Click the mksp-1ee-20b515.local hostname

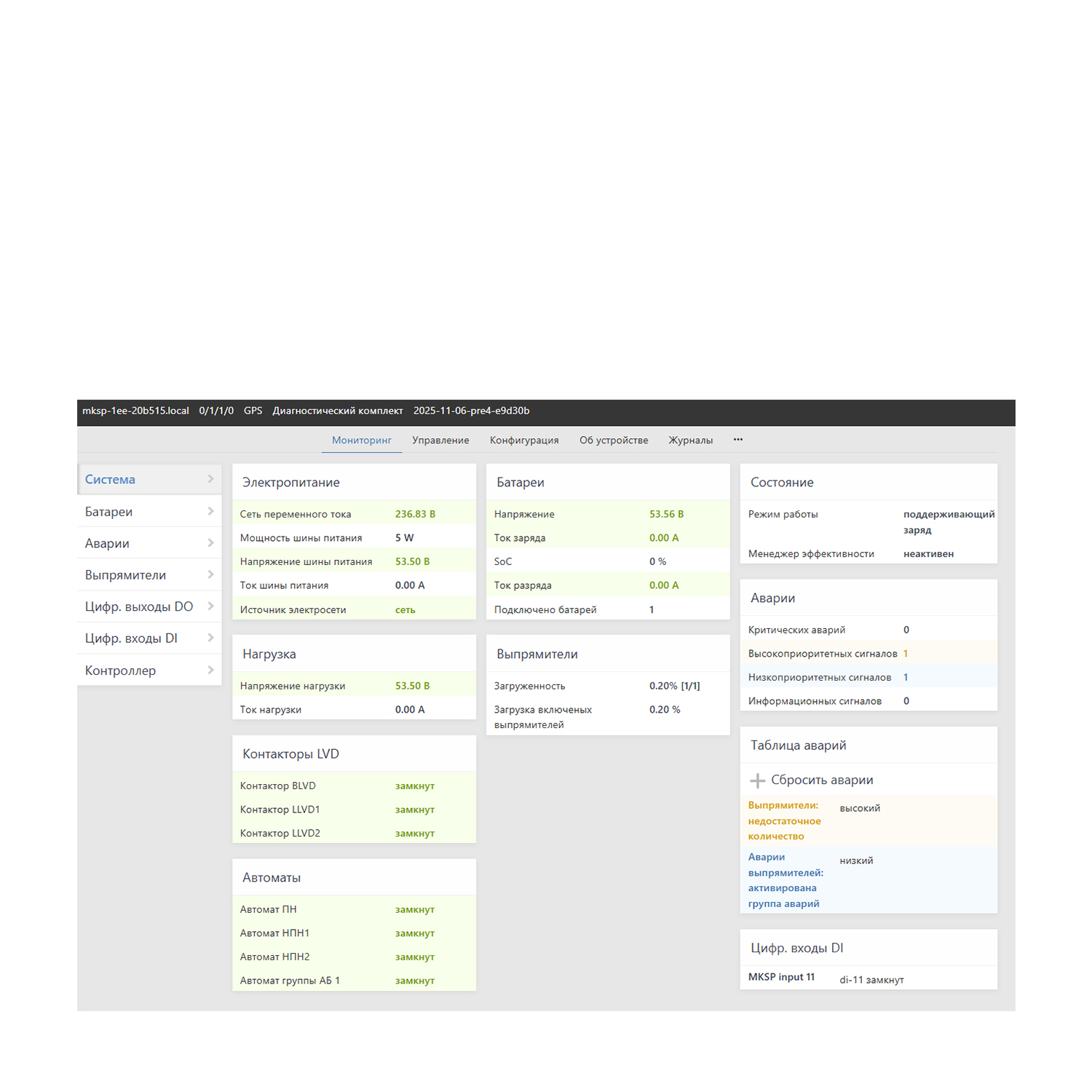click(x=135, y=411)
